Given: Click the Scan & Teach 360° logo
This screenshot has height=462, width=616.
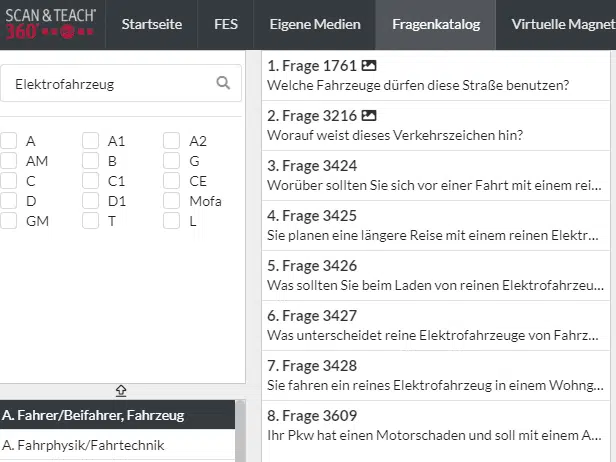Looking at the screenshot, I should pyautogui.click(x=51, y=24).
